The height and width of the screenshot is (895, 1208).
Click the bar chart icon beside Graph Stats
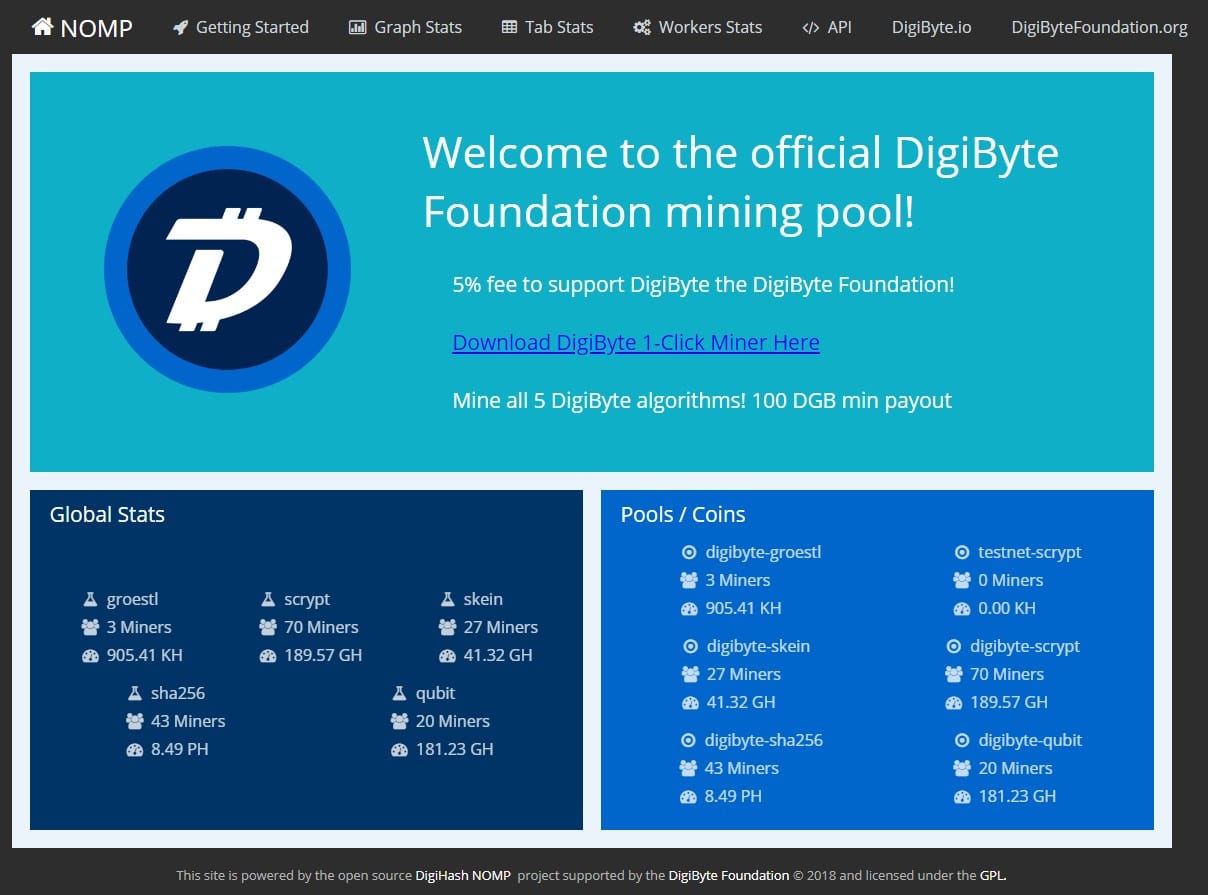coord(357,28)
